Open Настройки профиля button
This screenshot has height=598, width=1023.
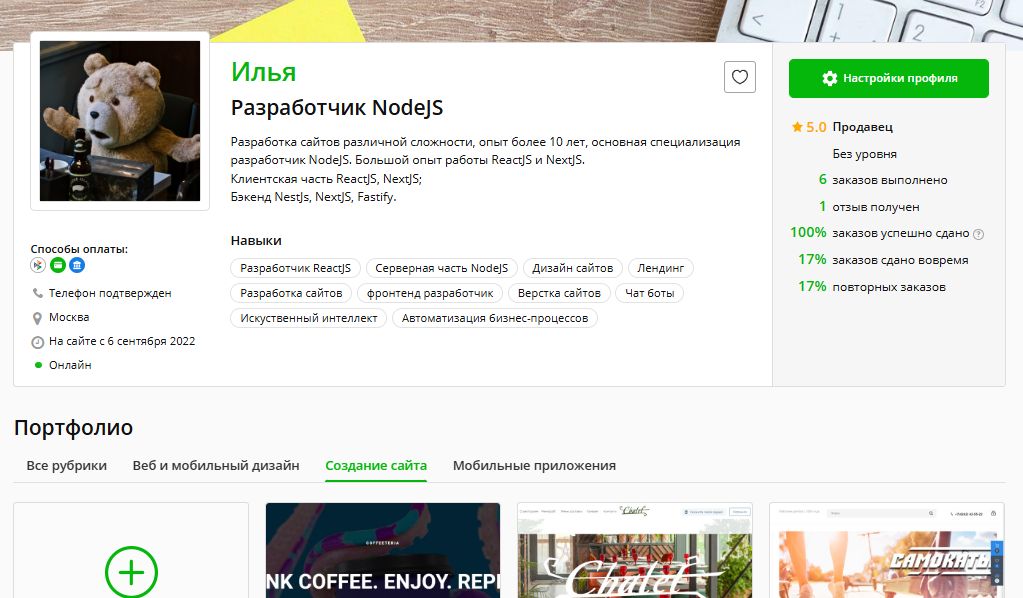889,78
